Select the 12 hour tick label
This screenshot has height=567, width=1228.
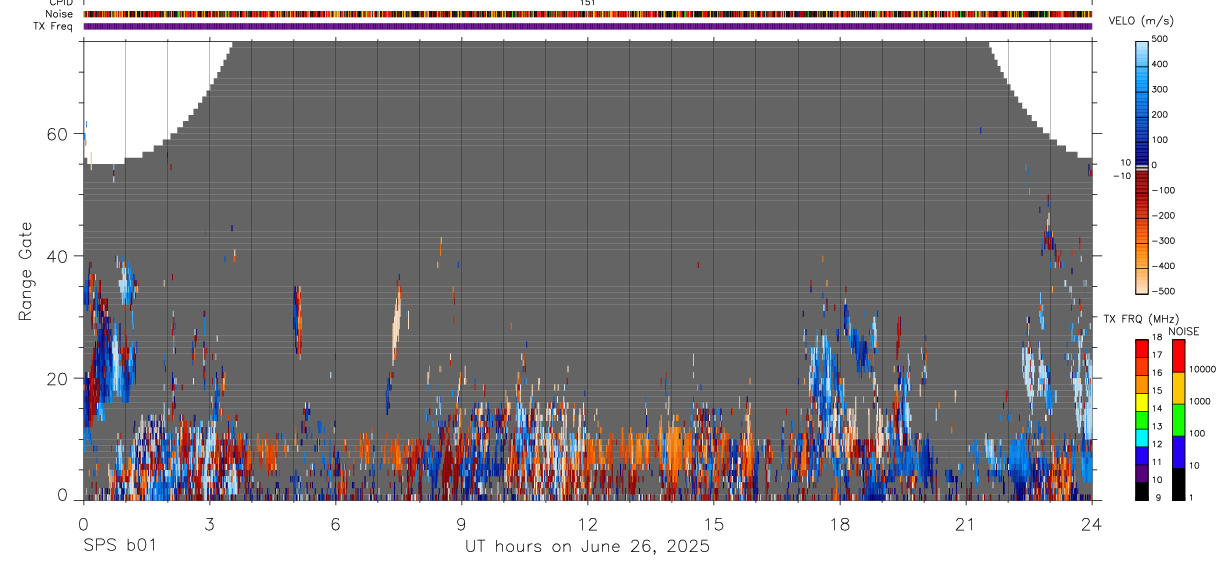pyautogui.click(x=587, y=524)
